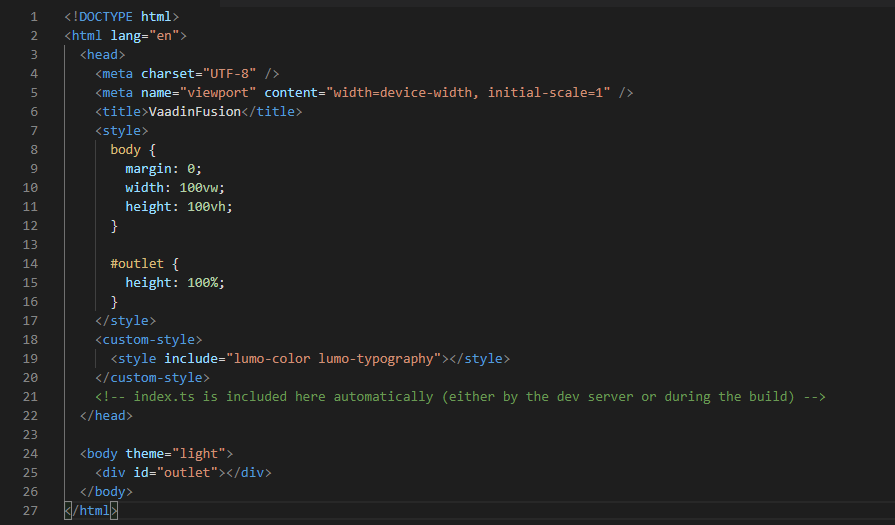Click the 100vh value

click(207, 207)
